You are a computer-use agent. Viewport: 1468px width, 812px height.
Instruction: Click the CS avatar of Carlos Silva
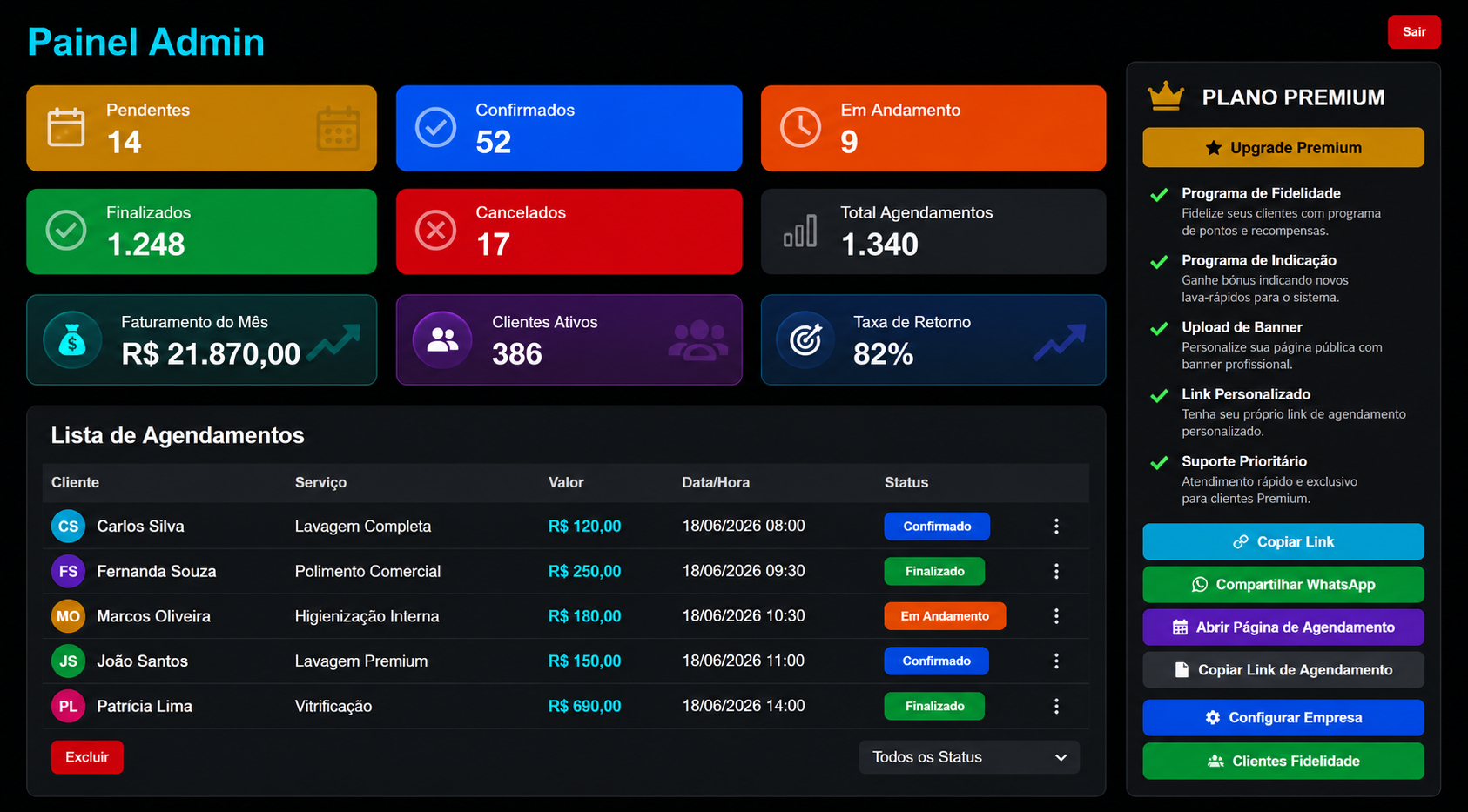click(x=68, y=526)
